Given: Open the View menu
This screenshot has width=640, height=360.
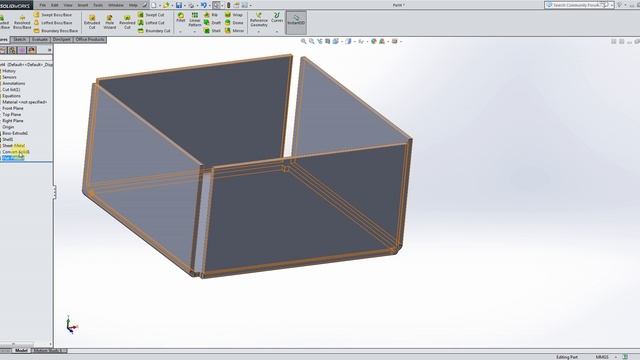Looking at the screenshot, I should 68,5.
